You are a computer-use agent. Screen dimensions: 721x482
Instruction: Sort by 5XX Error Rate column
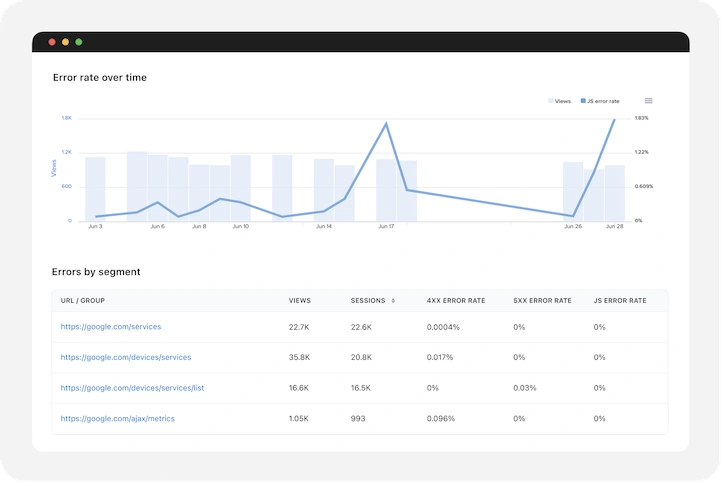click(x=541, y=300)
